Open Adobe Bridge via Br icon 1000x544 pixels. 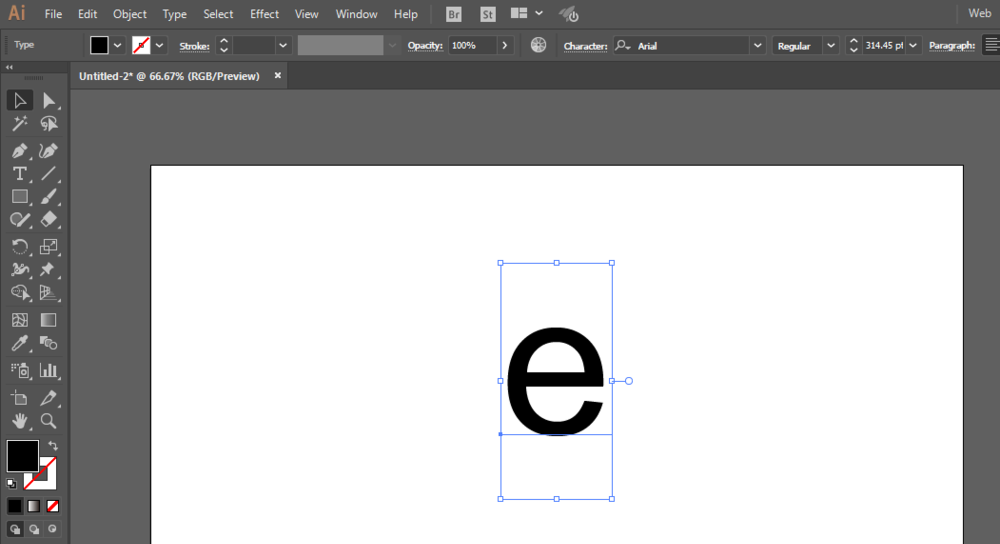click(454, 14)
